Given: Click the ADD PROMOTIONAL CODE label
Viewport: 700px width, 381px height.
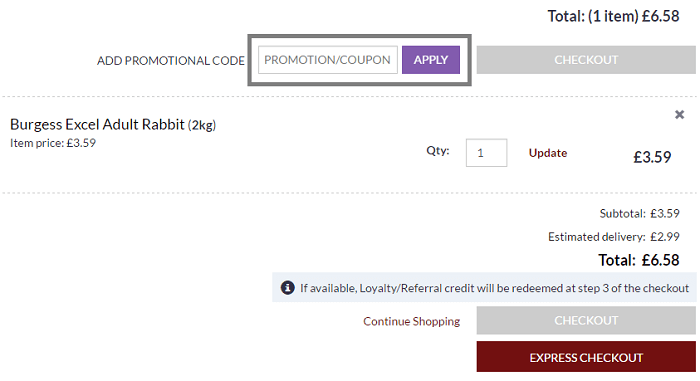Looking at the screenshot, I should click(171, 61).
